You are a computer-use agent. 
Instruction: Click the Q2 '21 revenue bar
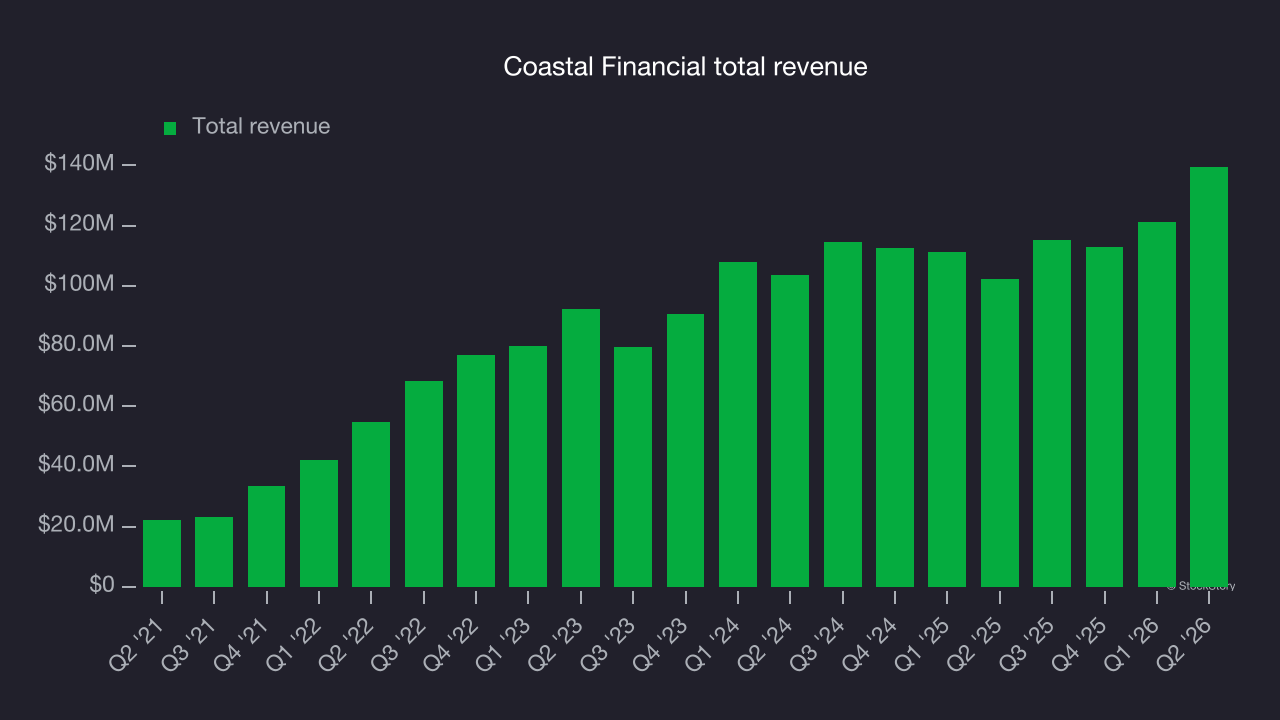point(162,553)
